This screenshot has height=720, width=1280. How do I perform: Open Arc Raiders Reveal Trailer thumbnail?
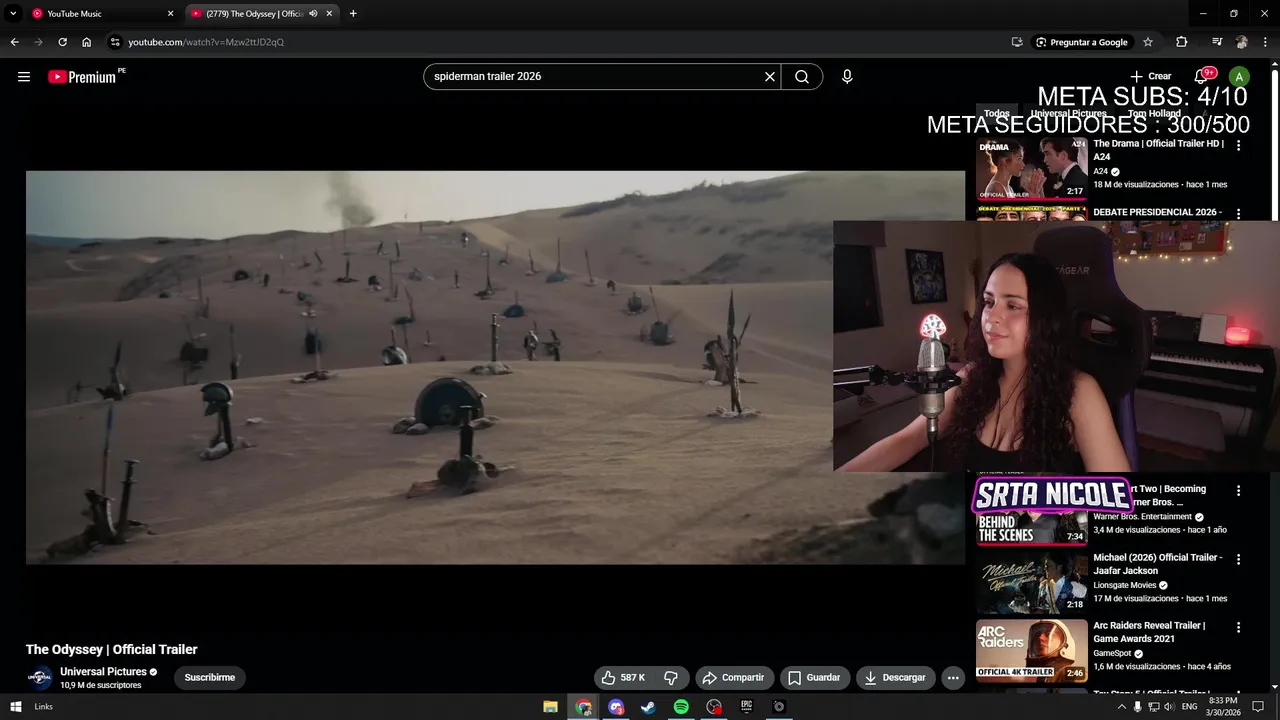[1032, 650]
